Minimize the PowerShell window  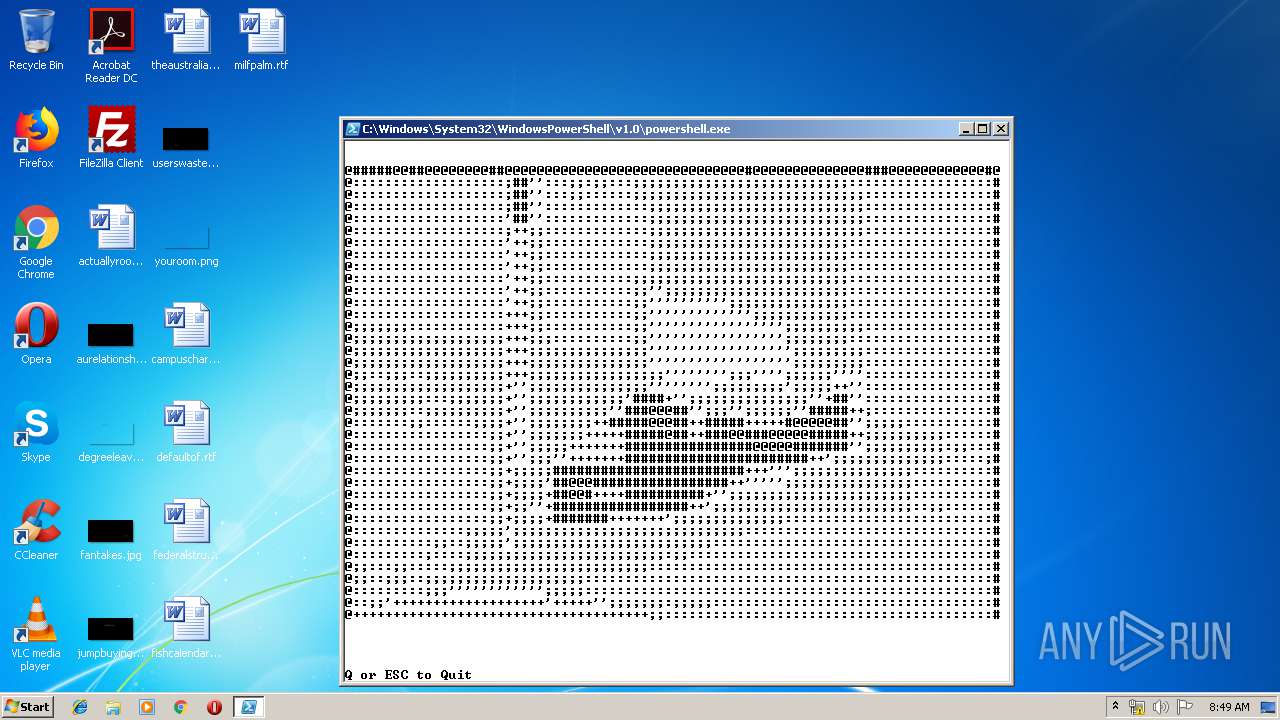tap(966, 129)
